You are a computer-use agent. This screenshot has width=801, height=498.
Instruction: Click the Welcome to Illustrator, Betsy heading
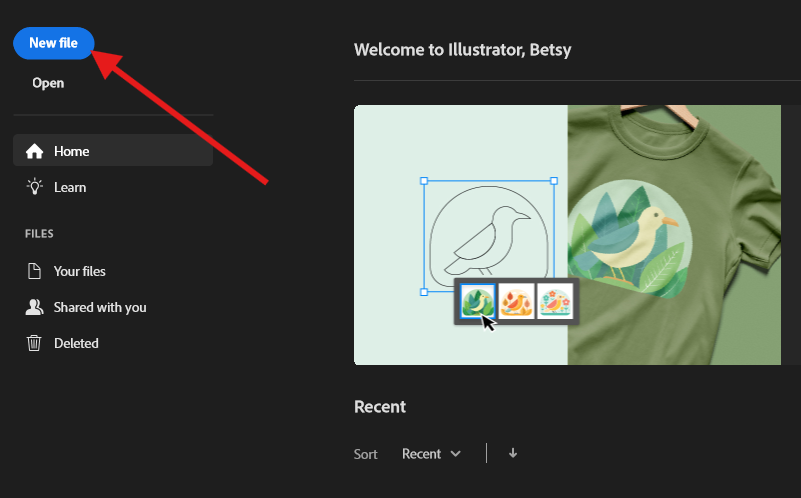pos(463,50)
